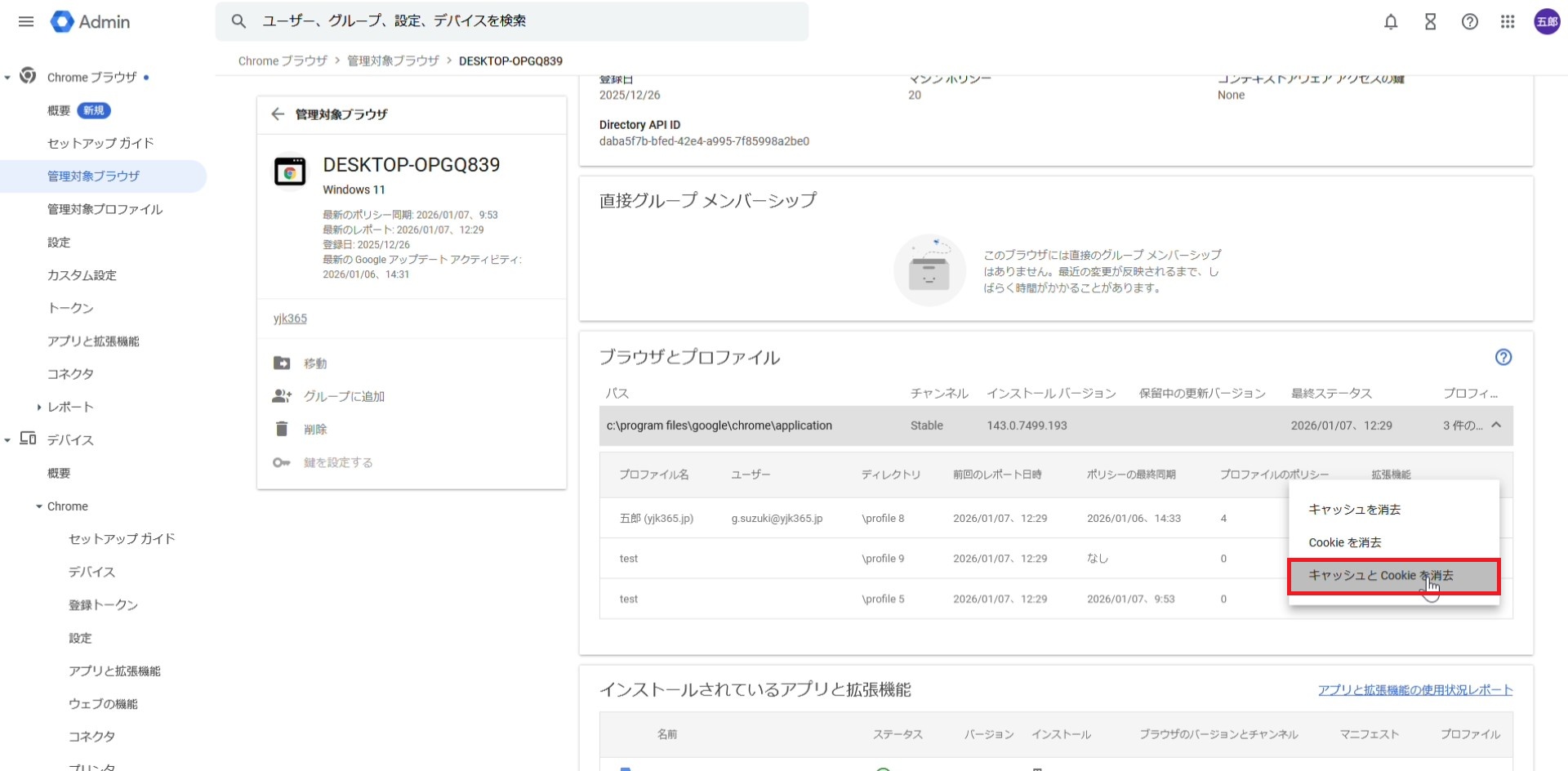Open アプリと拡張機能の使用状況レポート link
Image resolution: width=1568 pixels, height=771 pixels.
click(x=1414, y=690)
